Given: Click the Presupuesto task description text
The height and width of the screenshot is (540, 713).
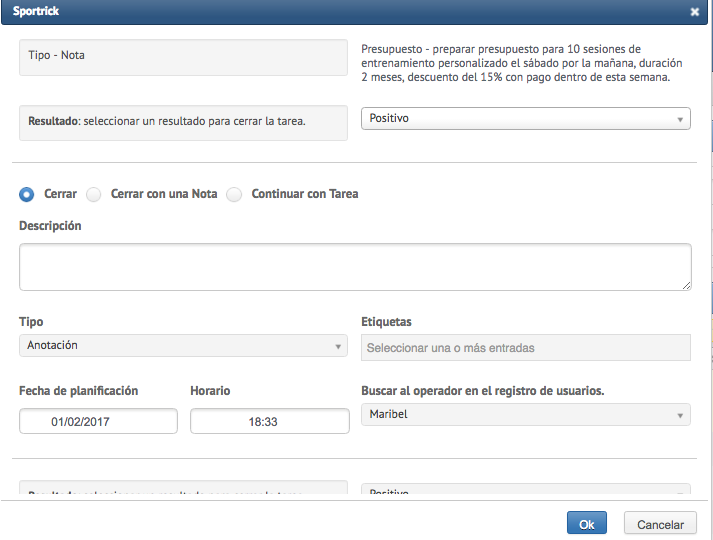Looking at the screenshot, I should click(x=522, y=63).
